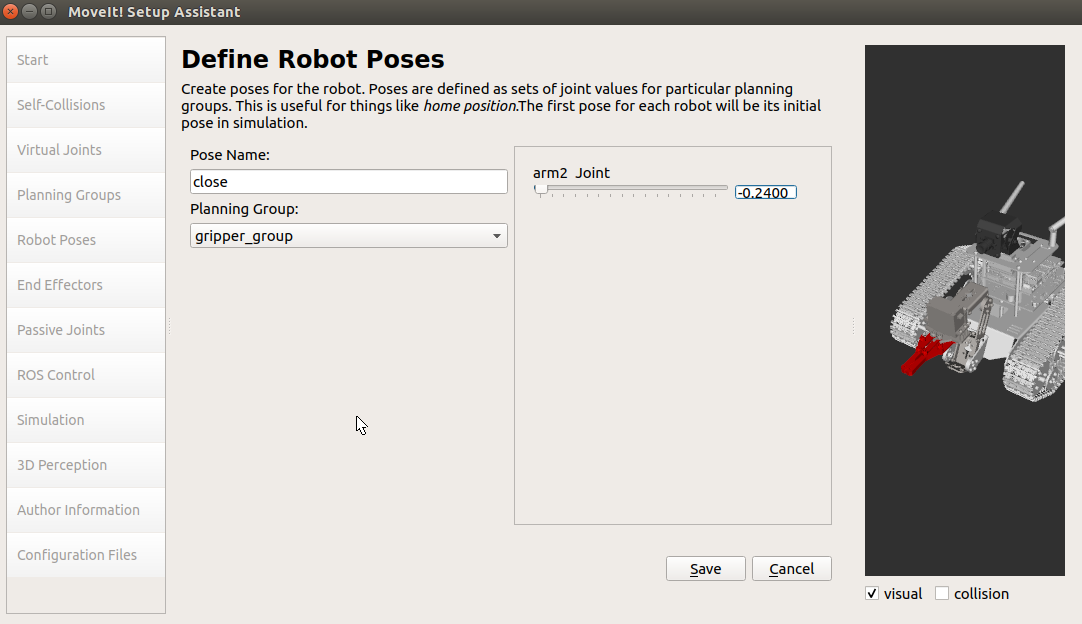Maximize the MoveIt Setup Assistant window

[48, 12]
